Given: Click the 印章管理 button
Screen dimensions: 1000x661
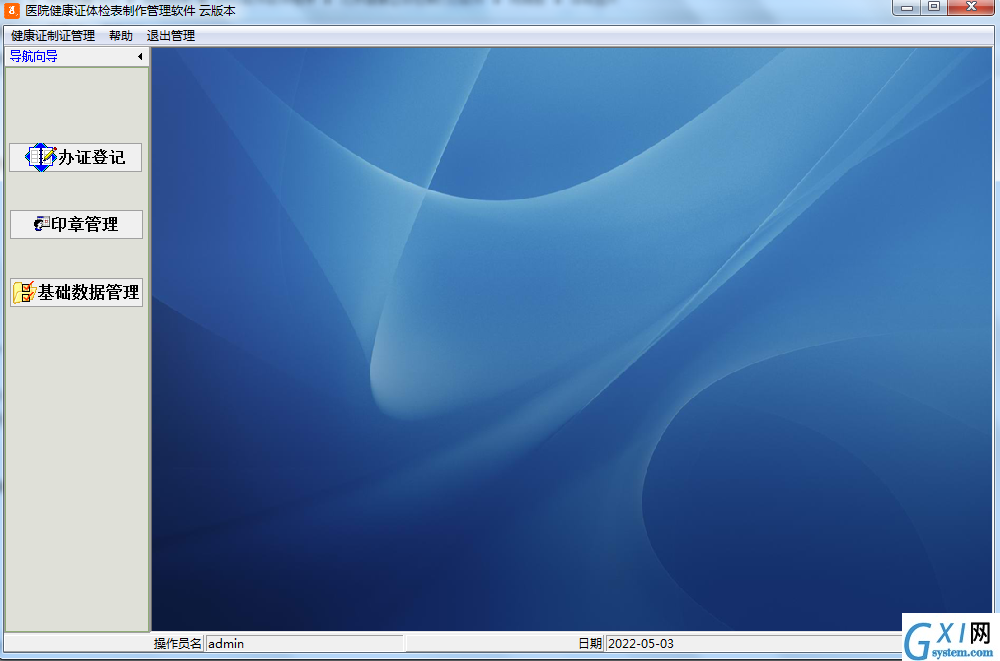Looking at the screenshot, I should (76, 225).
